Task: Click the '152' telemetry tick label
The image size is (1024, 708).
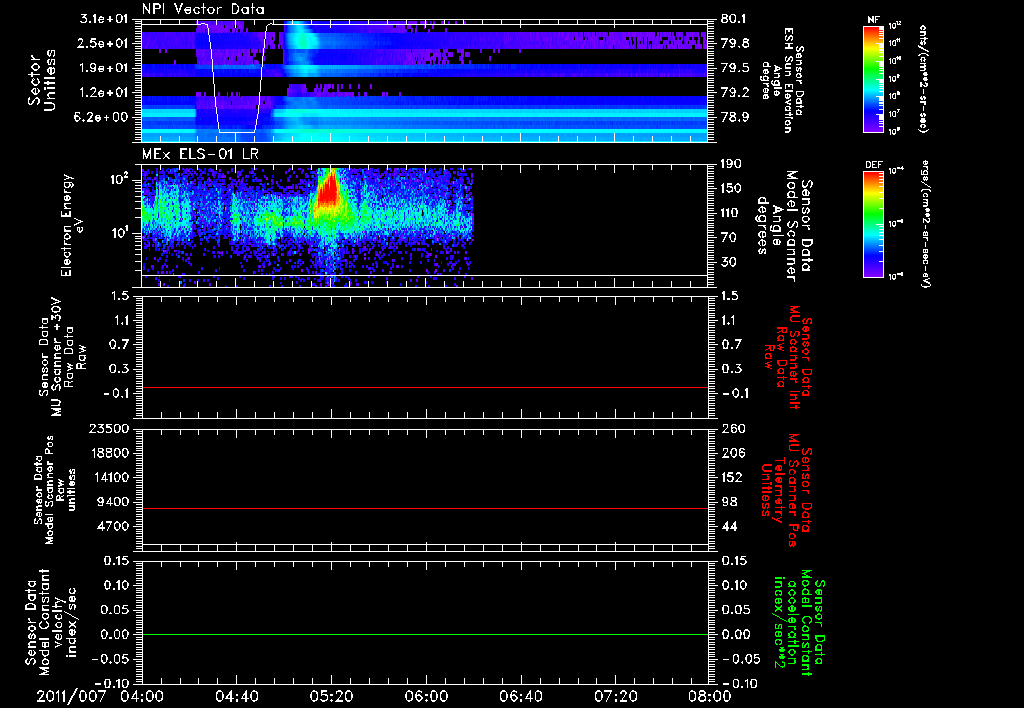Action: tap(731, 477)
